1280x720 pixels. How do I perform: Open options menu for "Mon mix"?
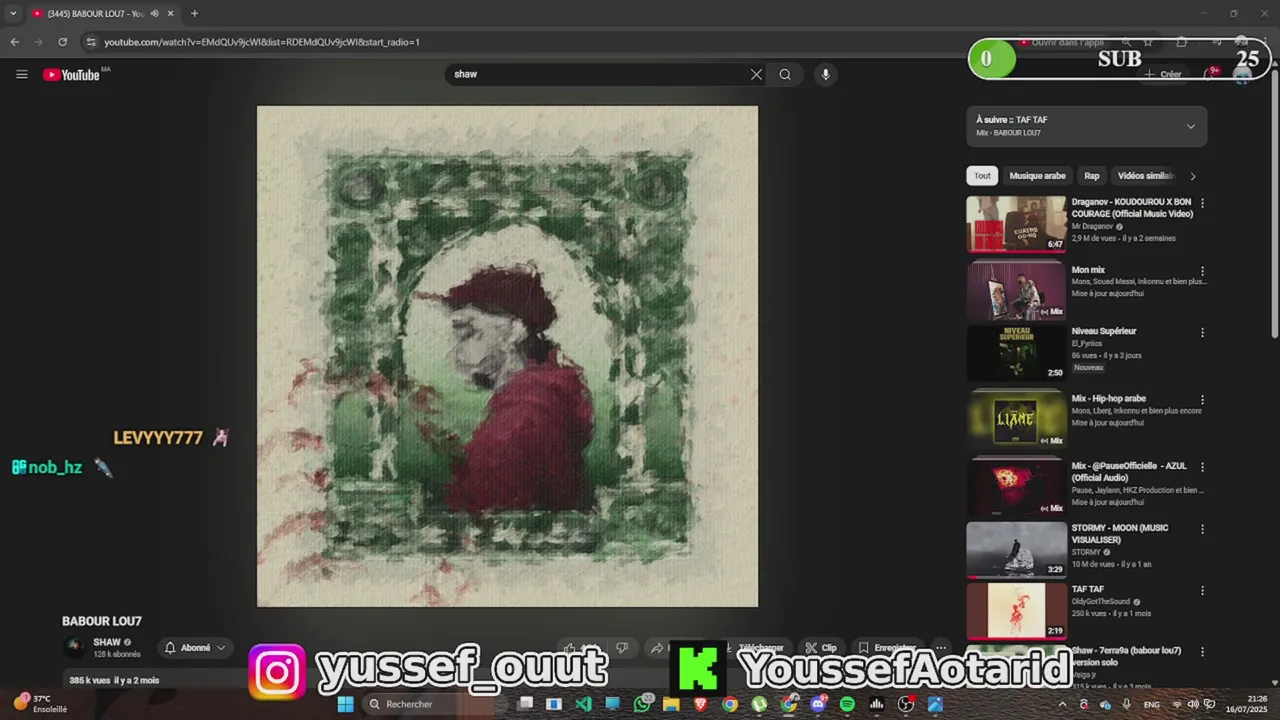1202,271
